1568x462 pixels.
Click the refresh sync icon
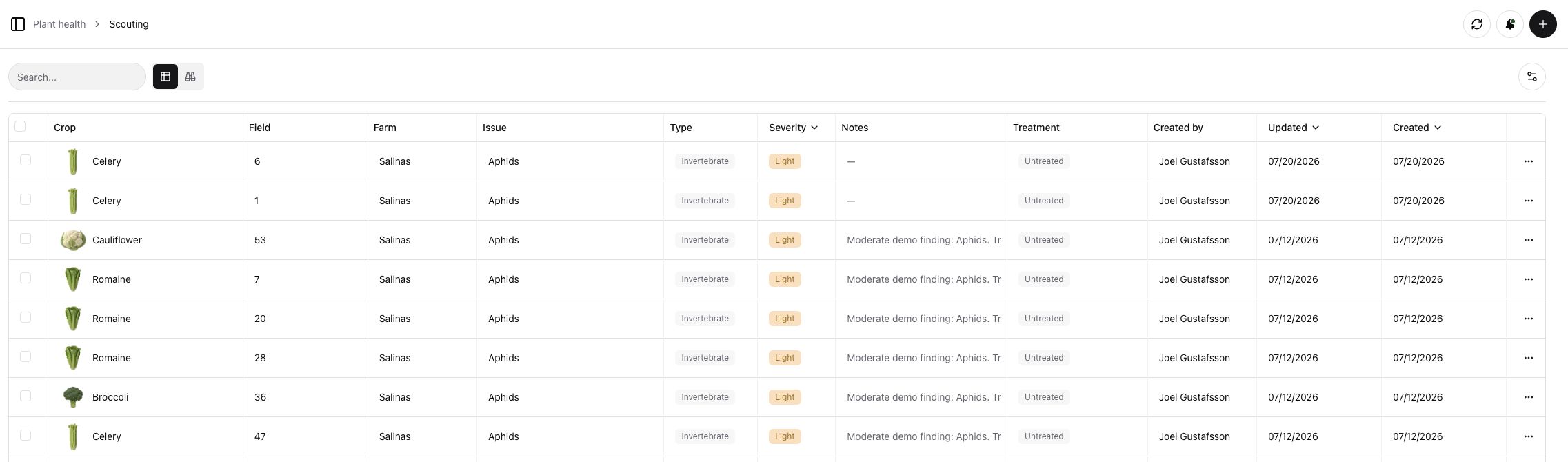(x=1476, y=24)
